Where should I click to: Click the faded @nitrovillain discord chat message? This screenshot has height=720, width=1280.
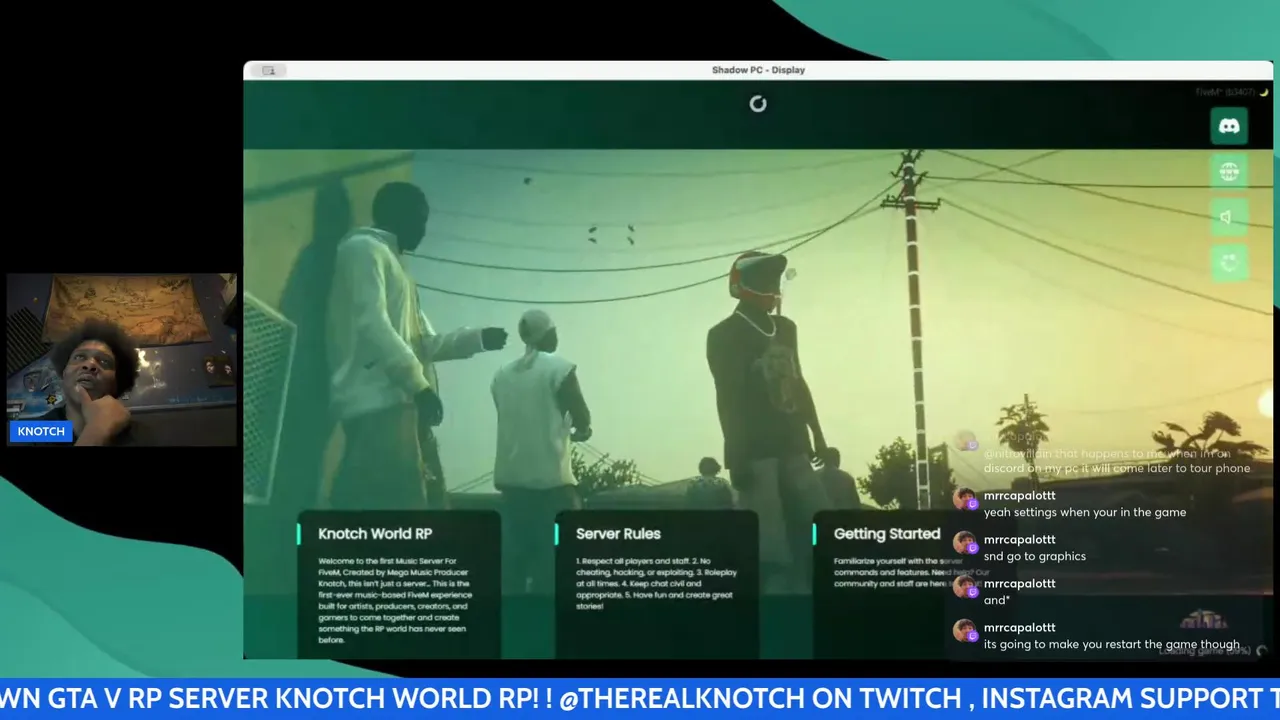click(1116, 460)
